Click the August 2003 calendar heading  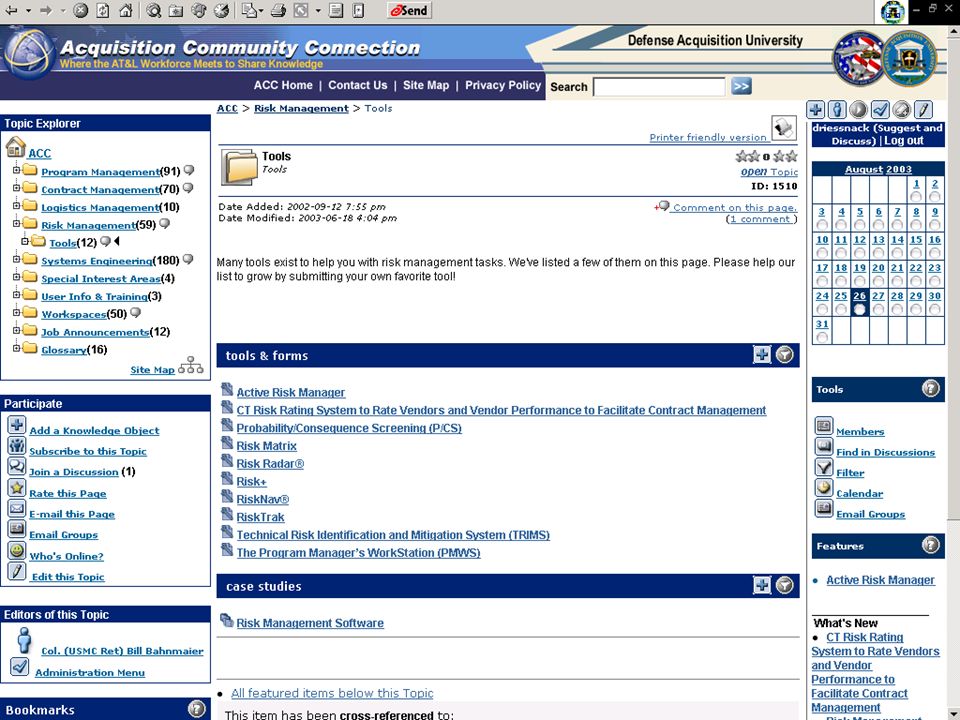coord(878,169)
